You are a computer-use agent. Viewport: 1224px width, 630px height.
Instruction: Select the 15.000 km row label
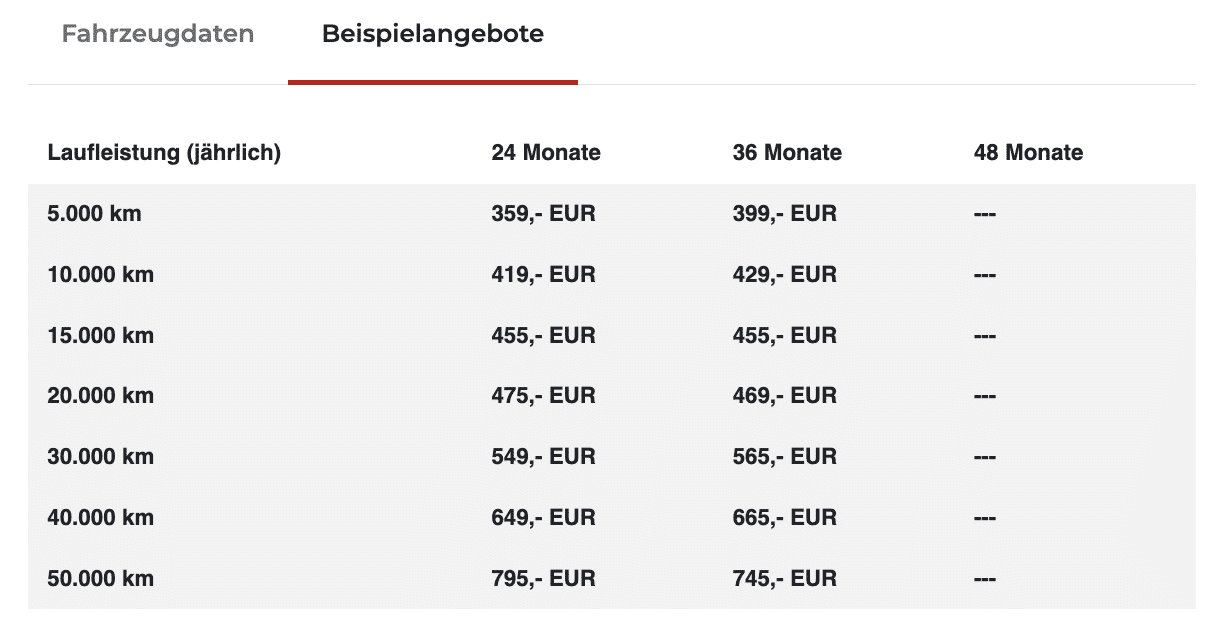tap(100, 336)
